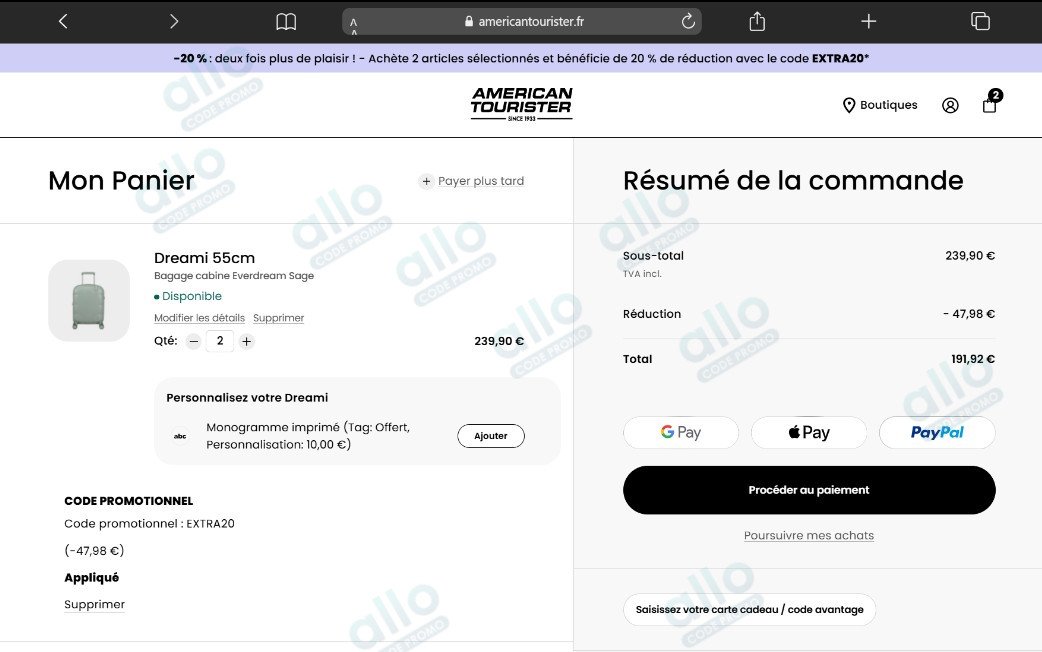Image resolution: width=1042 pixels, height=652 pixels.
Task: Click Modifier les détails link
Action: click(199, 318)
